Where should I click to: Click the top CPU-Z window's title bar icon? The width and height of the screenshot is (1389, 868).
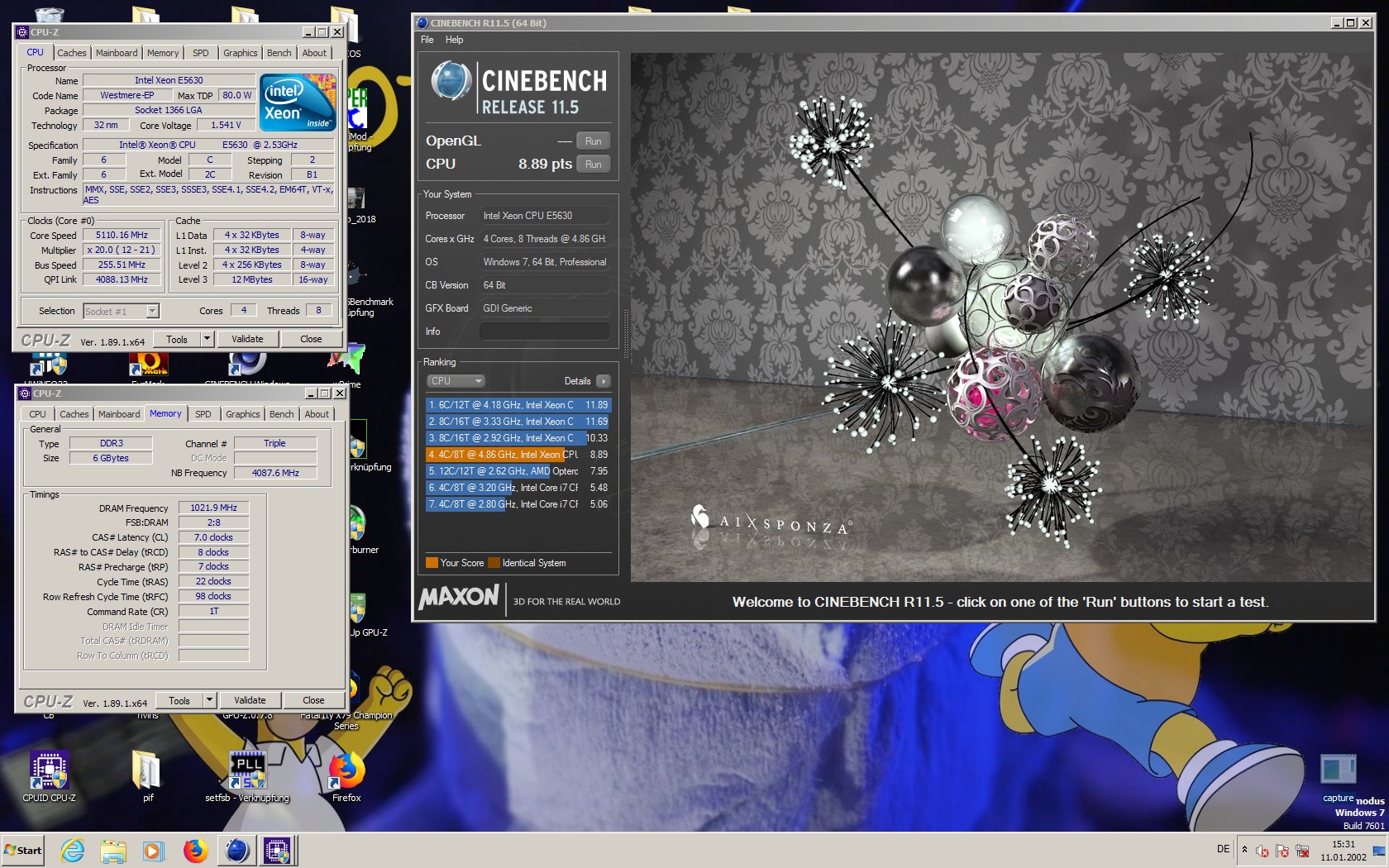point(22,32)
